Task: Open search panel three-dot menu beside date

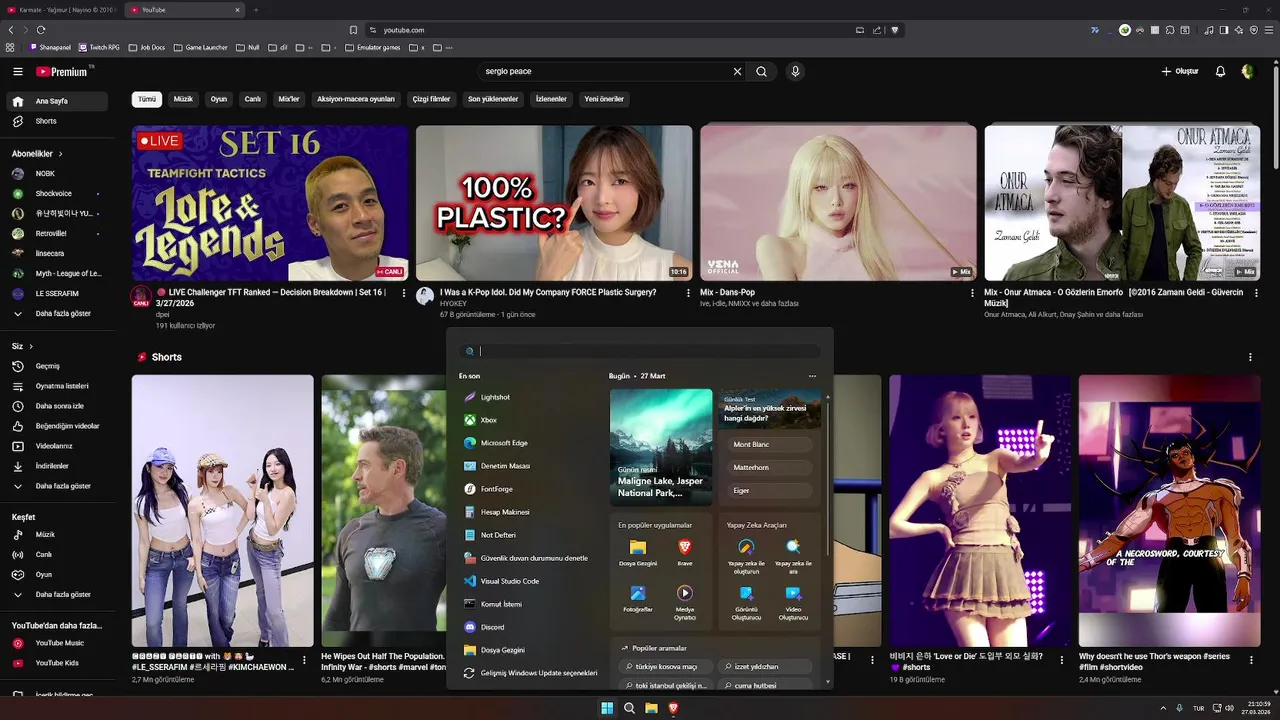Action: click(x=812, y=376)
